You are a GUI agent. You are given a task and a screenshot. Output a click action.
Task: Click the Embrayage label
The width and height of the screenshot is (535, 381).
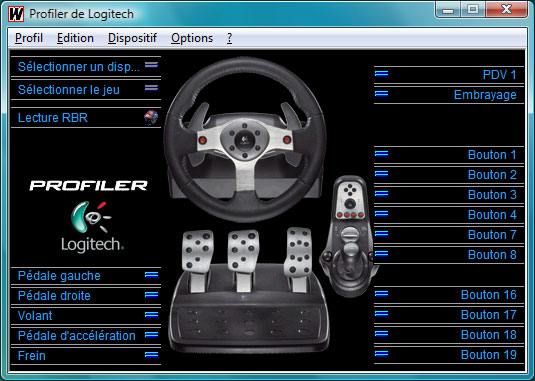pos(485,95)
